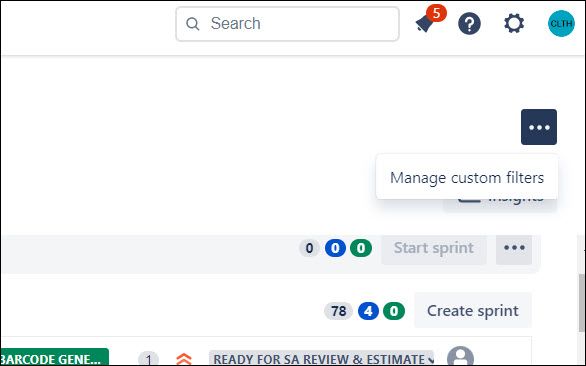The width and height of the screenshot is (586, 366).
Task: Open the help question mark icon
Action: [x=469, y=24]
